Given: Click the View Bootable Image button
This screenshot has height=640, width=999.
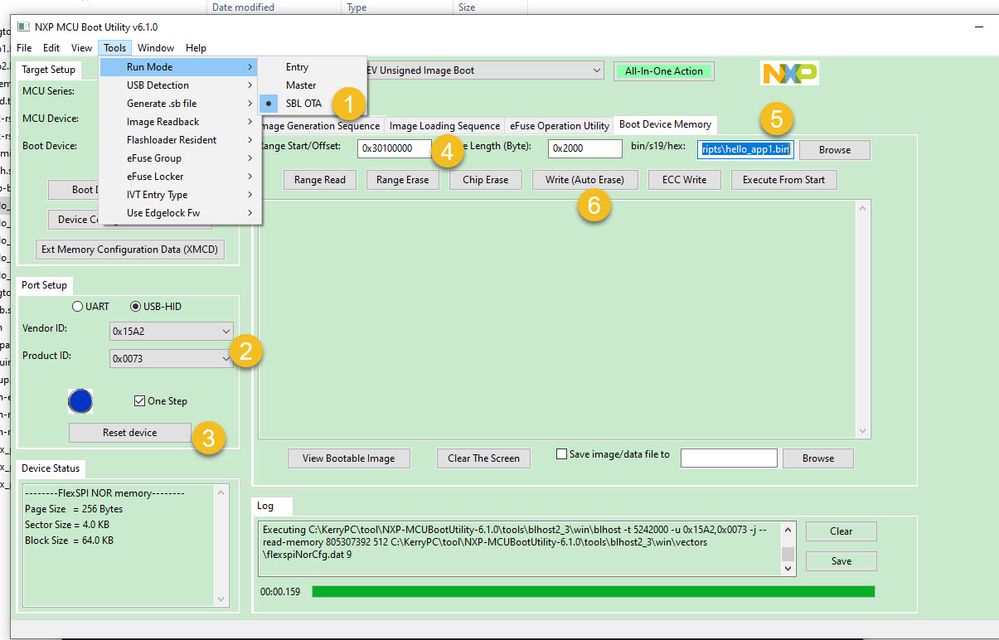Looking at the screenshot, I should [349, 459].
